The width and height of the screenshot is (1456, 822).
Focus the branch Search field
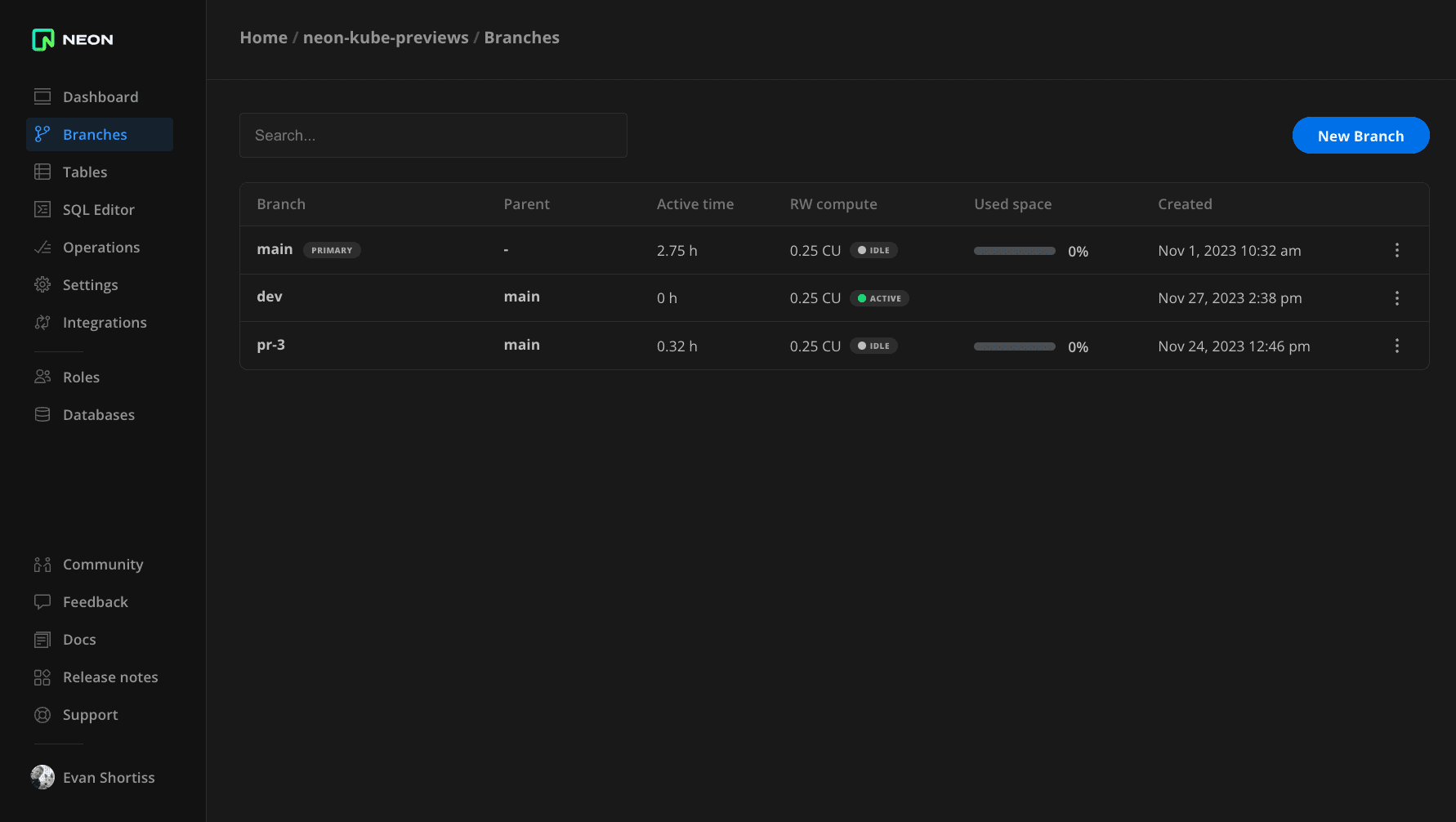point(433,136)
